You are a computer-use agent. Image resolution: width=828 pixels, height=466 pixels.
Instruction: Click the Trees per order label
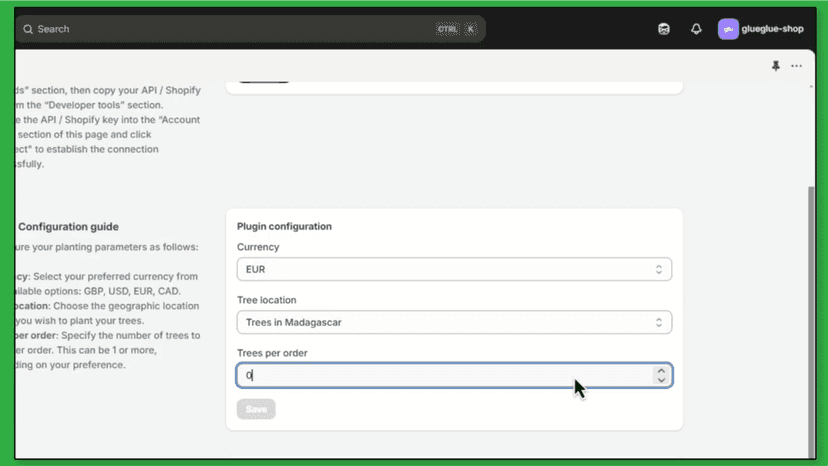pos(272,353)
